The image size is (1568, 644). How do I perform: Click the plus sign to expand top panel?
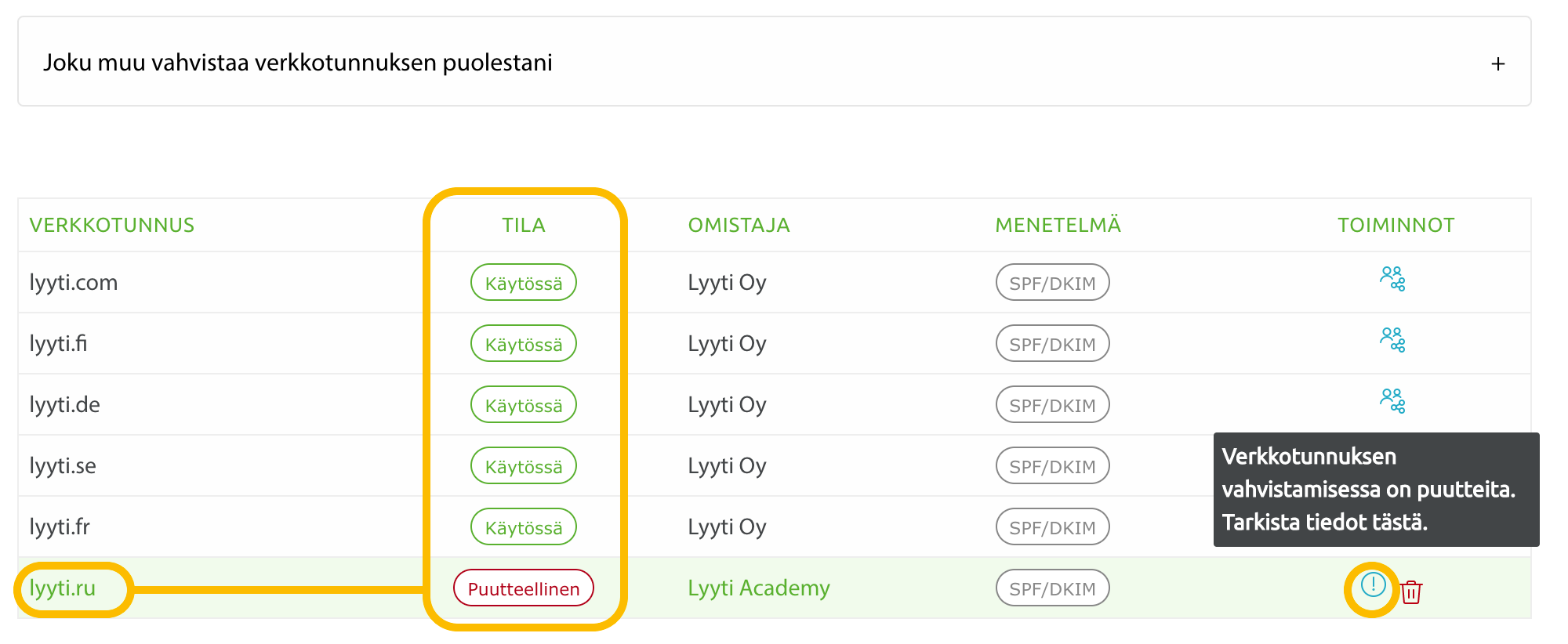pos(1498,63)
